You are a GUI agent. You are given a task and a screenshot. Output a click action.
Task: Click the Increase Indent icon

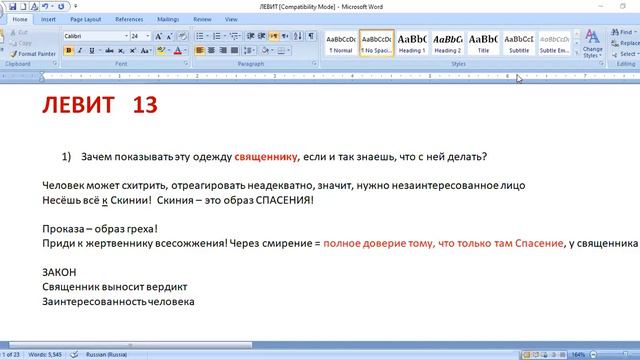click(x=262, y=36)
